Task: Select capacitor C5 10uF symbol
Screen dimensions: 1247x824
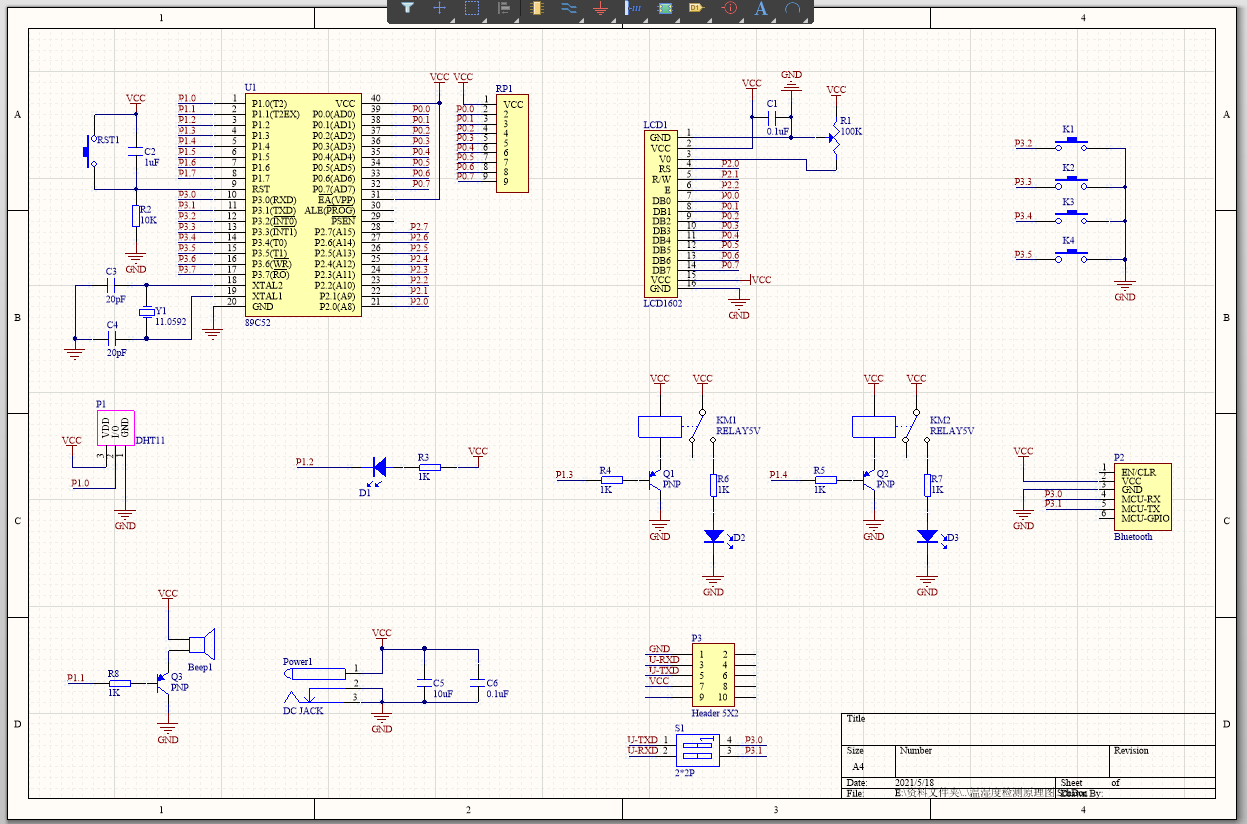Action: coord(424,684)
